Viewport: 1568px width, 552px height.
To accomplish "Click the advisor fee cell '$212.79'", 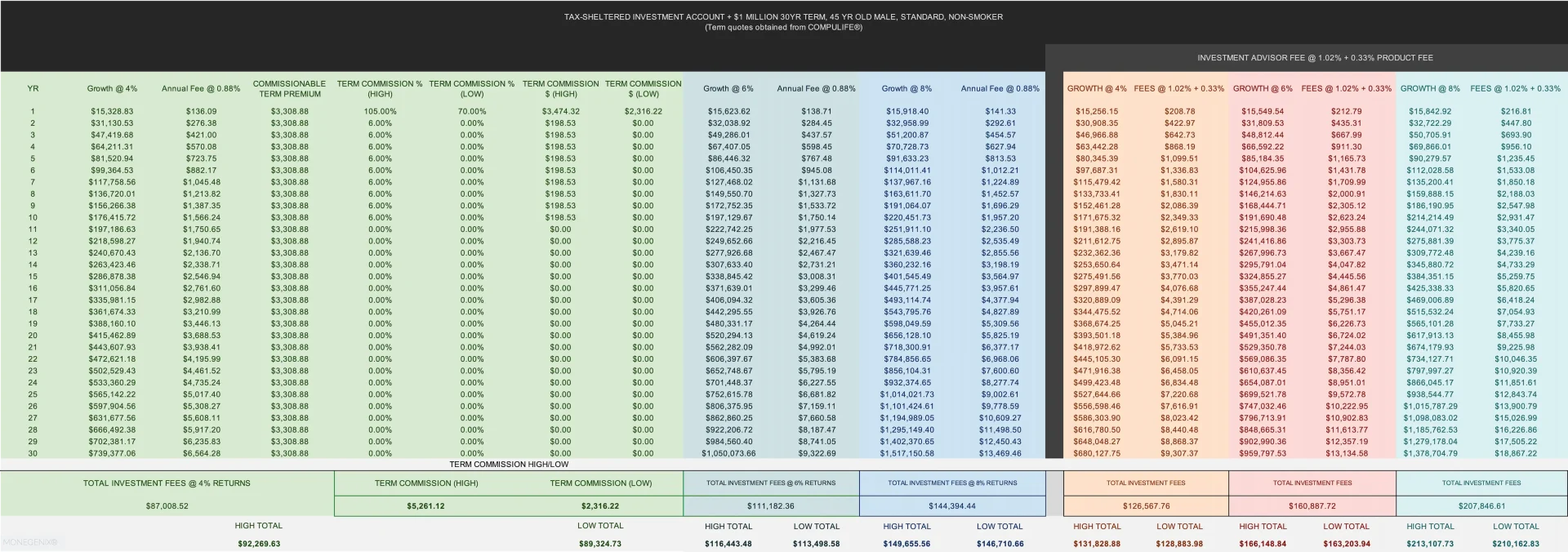I will point(1346,111).
